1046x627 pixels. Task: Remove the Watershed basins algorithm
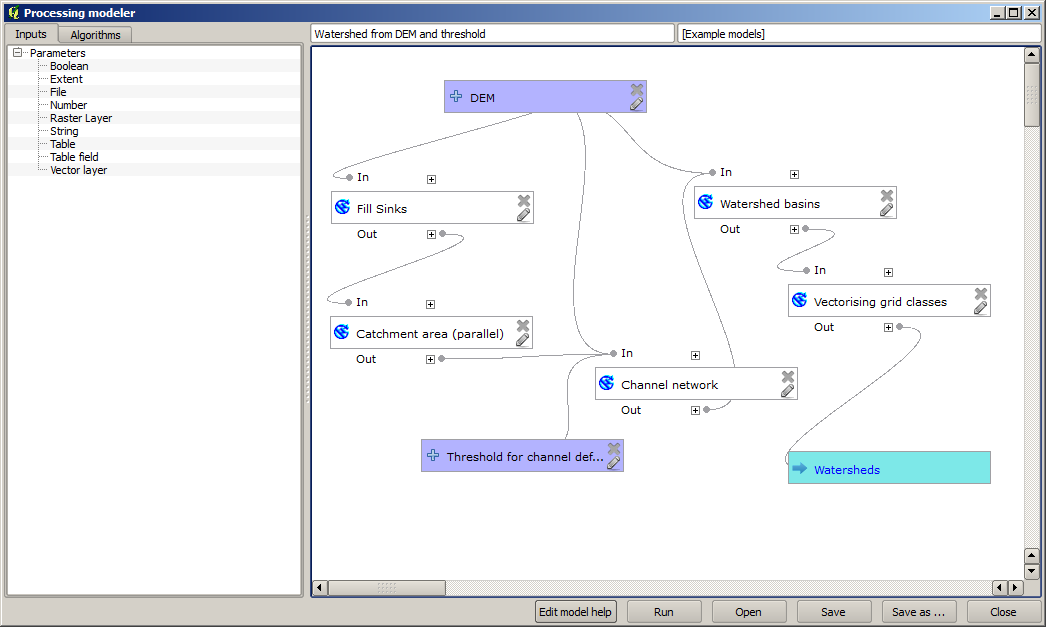click(887, 194)
